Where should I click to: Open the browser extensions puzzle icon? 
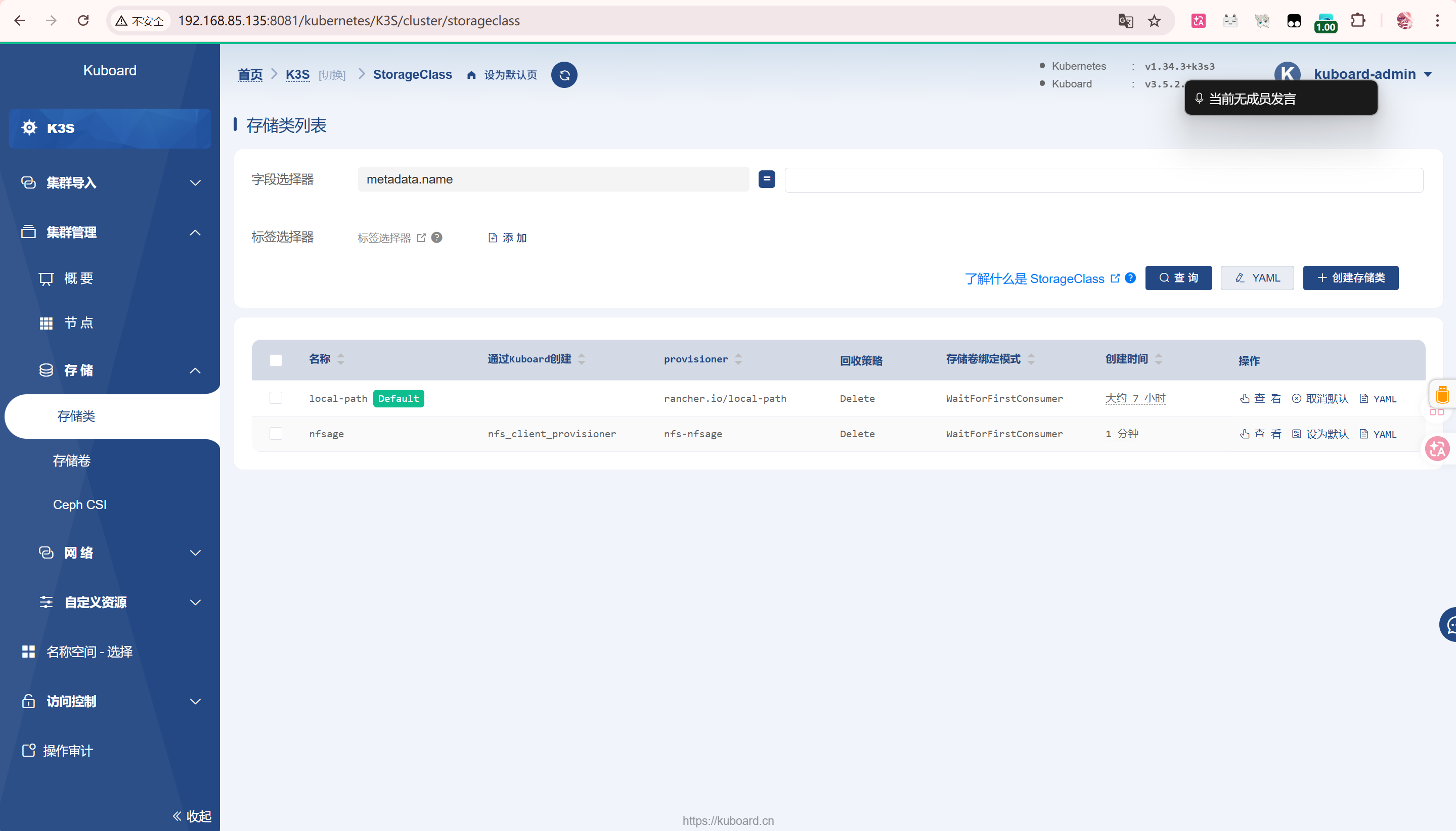1358,21
